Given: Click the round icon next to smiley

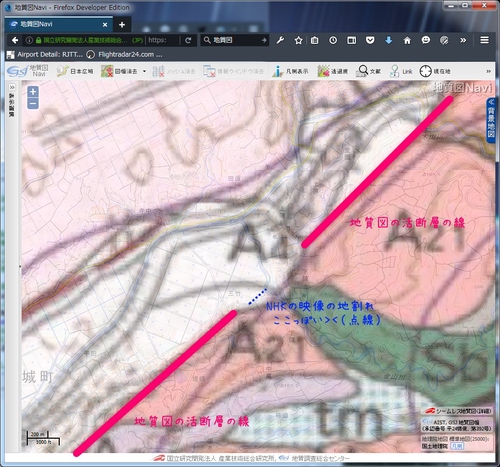Looking at the screenshot, I should point(444,40).
